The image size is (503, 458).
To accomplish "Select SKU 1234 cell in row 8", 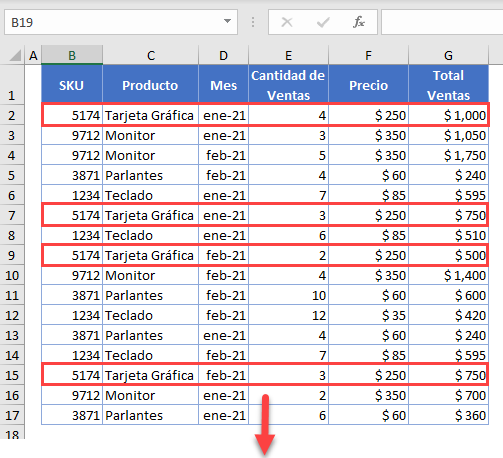I will [x=72, y=235].
